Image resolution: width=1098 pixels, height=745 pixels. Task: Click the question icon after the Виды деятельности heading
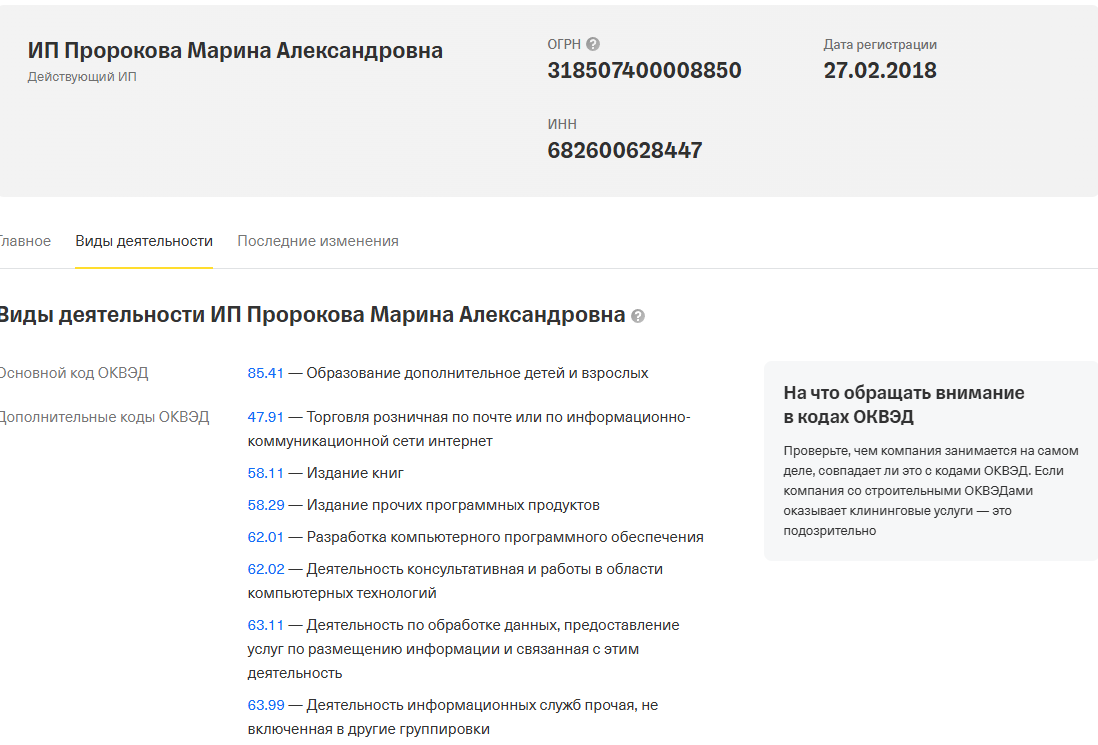(638, 316)
